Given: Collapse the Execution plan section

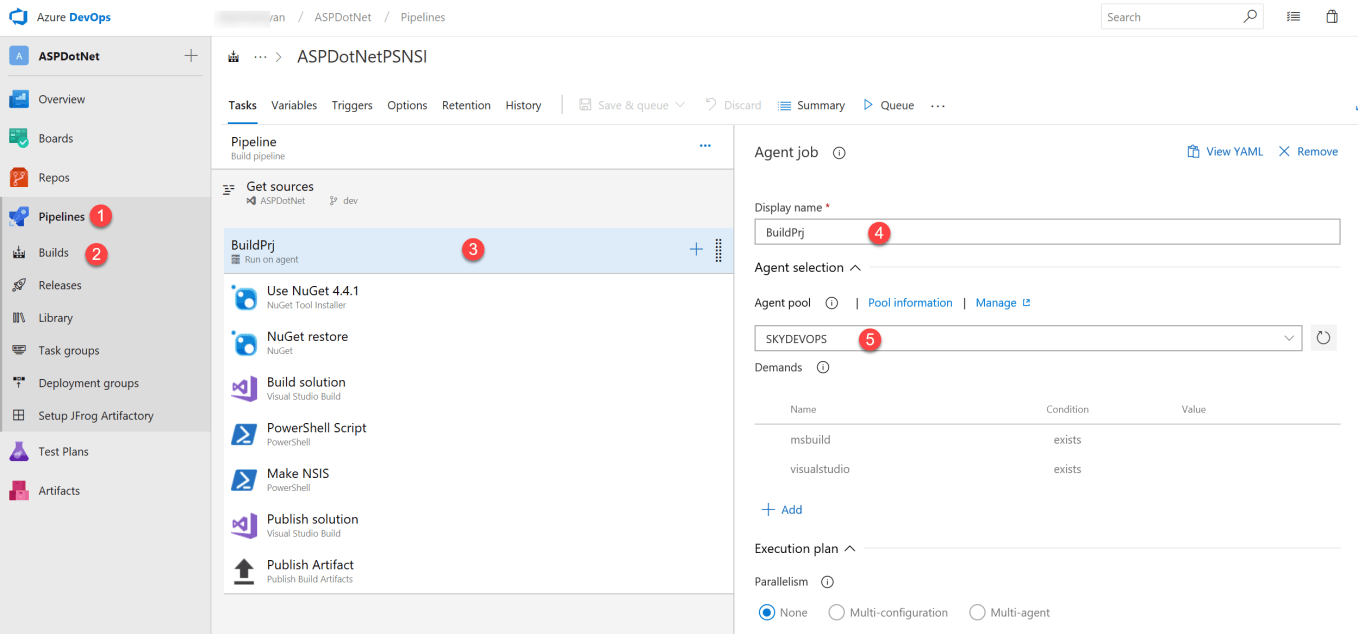Looking at the screenshot, I should tap(850, 549).
